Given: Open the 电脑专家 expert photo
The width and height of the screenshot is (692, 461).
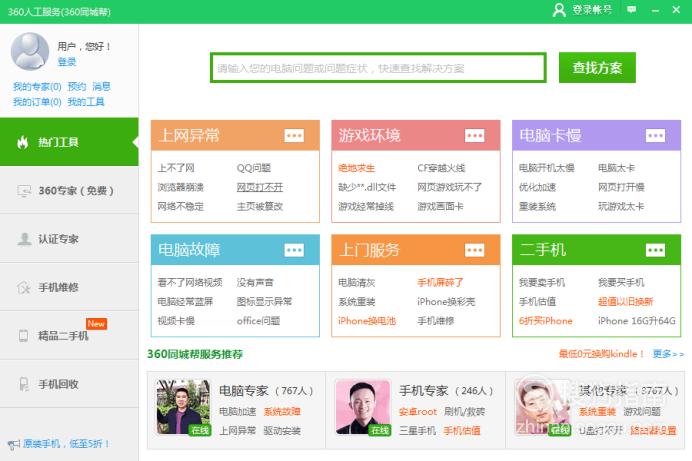Looking at the screenshot, I should 183,407.
